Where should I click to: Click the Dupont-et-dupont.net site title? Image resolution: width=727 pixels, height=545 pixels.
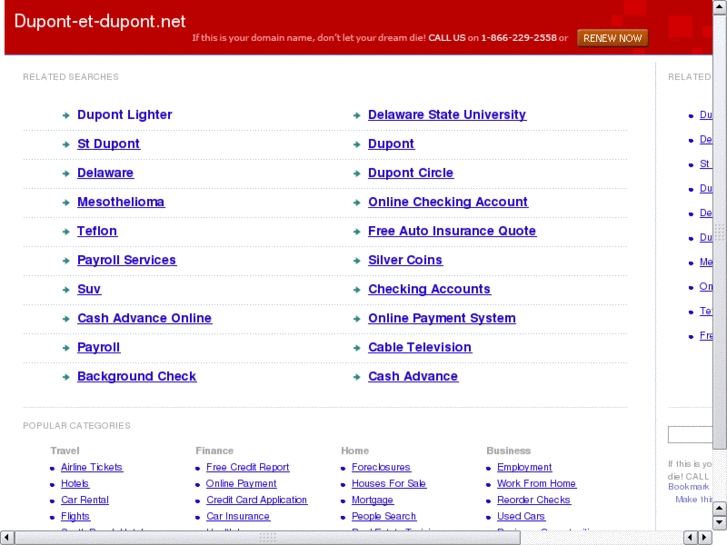100,21
